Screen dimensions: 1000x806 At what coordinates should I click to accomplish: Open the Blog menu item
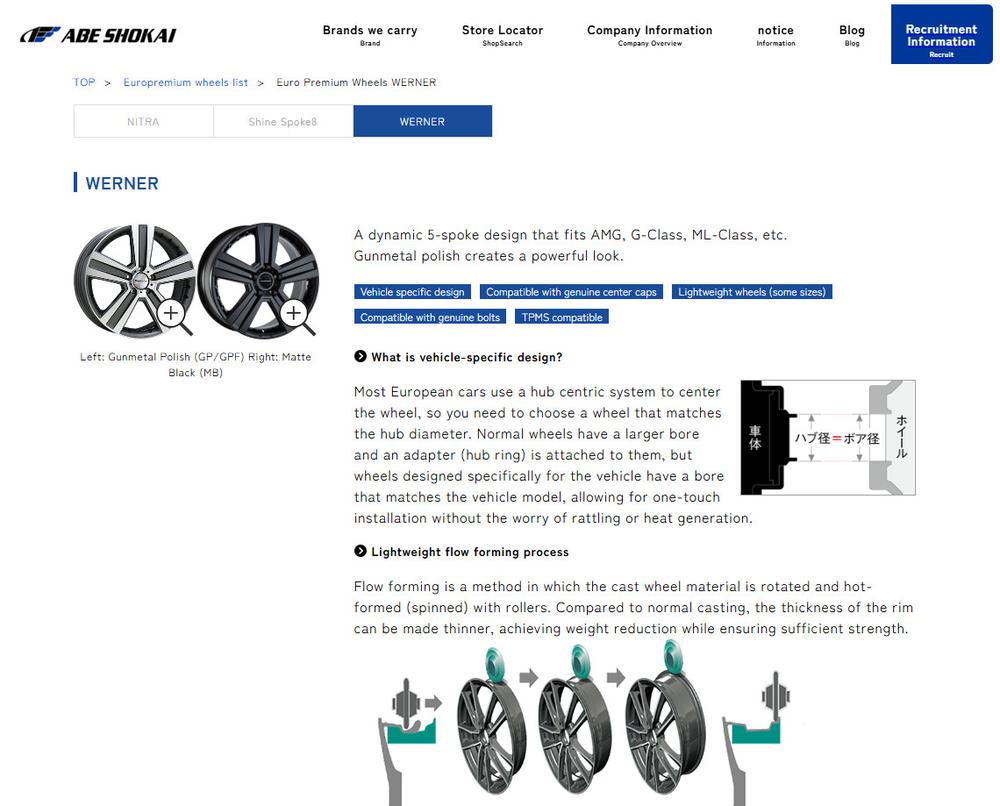coord(852,35)
